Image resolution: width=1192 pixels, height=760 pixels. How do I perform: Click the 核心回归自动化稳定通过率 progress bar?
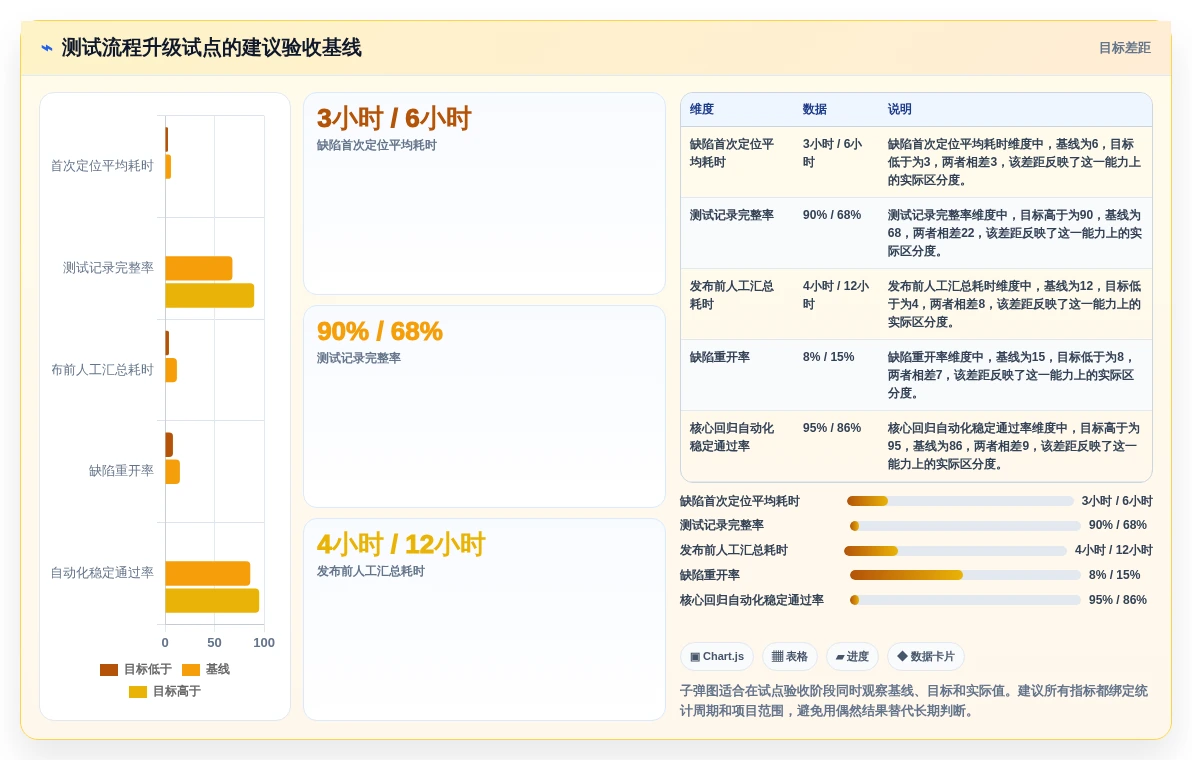[965, 600]
